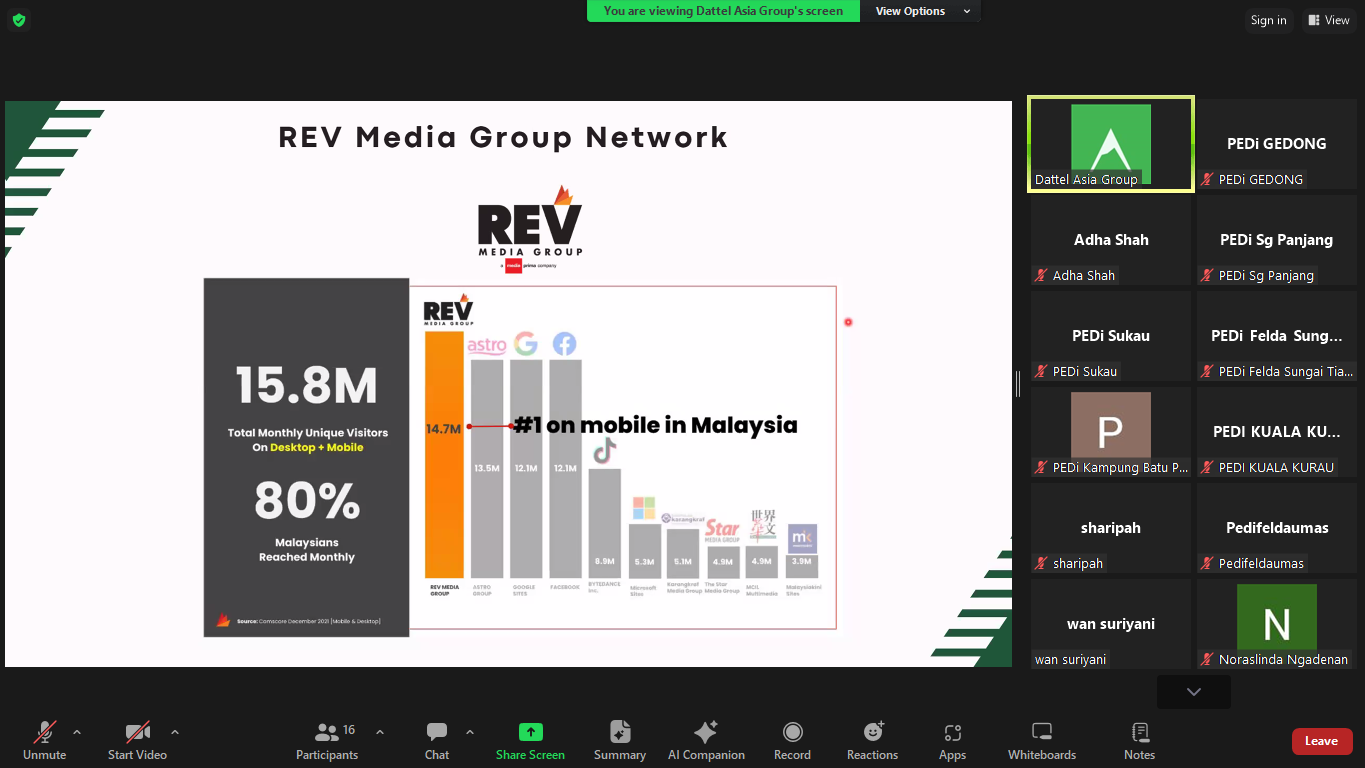Click muted mic icon on Adha Shah label
This screenshot has height=768, width=1365.
pos(1042,276)
